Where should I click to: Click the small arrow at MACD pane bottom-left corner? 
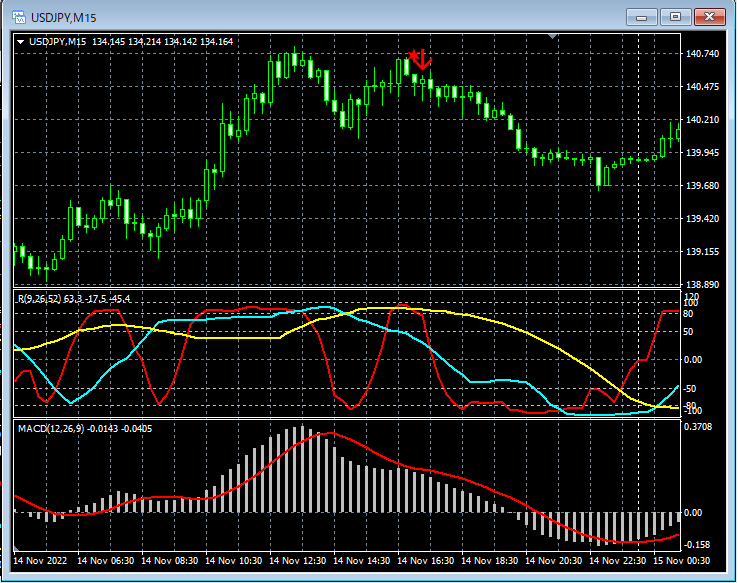tap(16, 548)
